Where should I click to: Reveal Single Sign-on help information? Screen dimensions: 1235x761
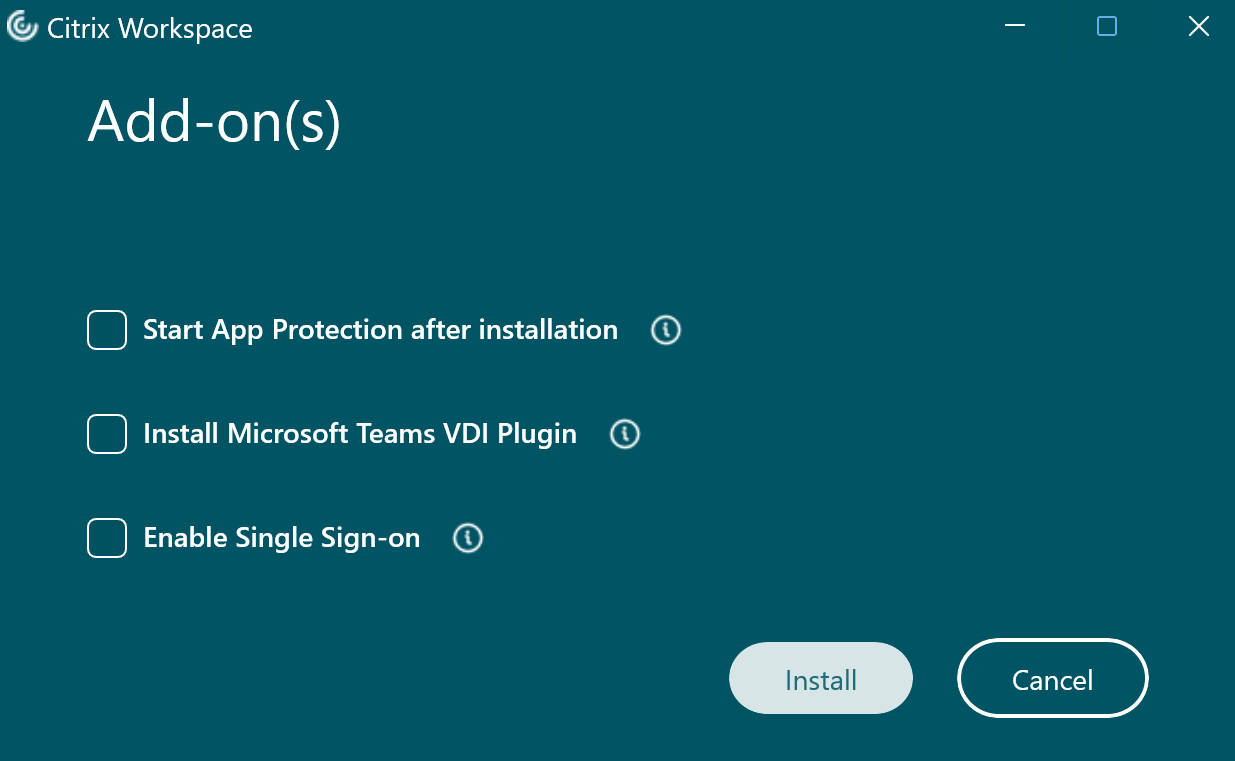(467, 538)
